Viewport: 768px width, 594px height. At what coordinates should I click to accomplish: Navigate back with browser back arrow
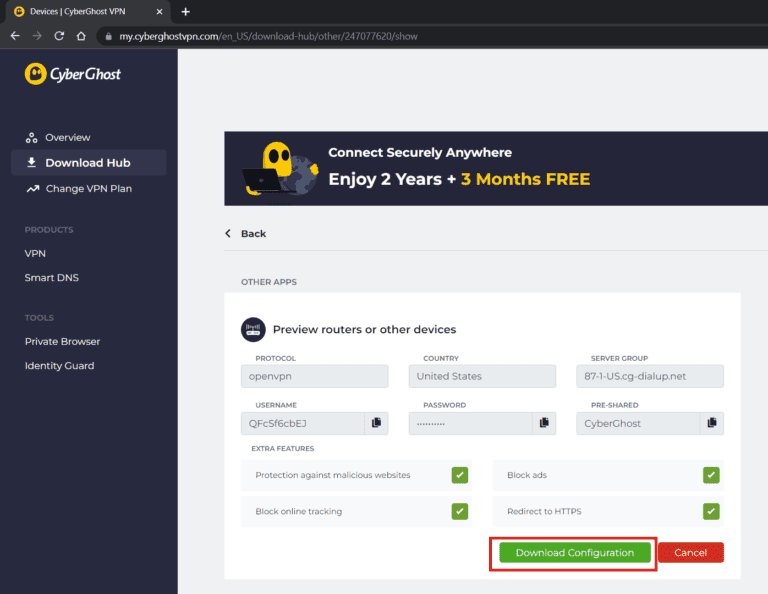pos(14,35)
